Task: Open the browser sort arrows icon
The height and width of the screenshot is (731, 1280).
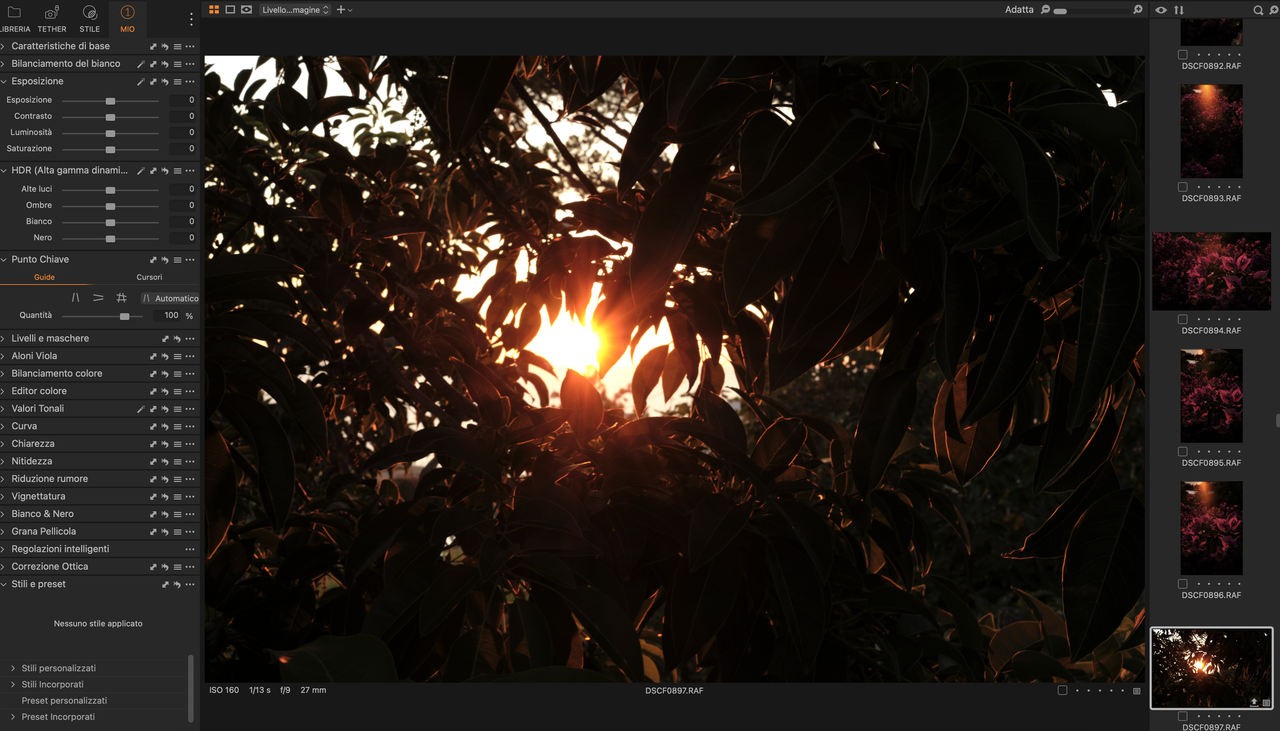Action: 1179,10
